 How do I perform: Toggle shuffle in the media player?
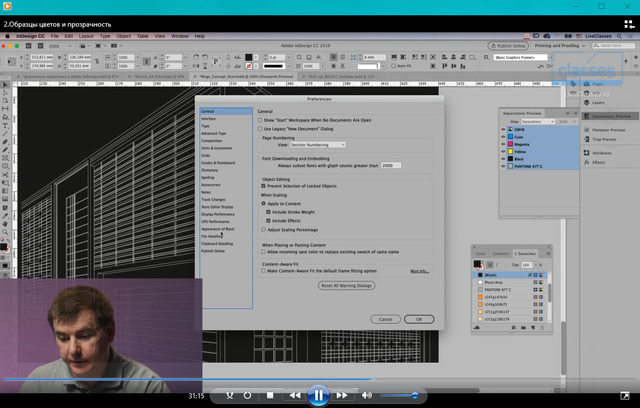tap(229, 396)
